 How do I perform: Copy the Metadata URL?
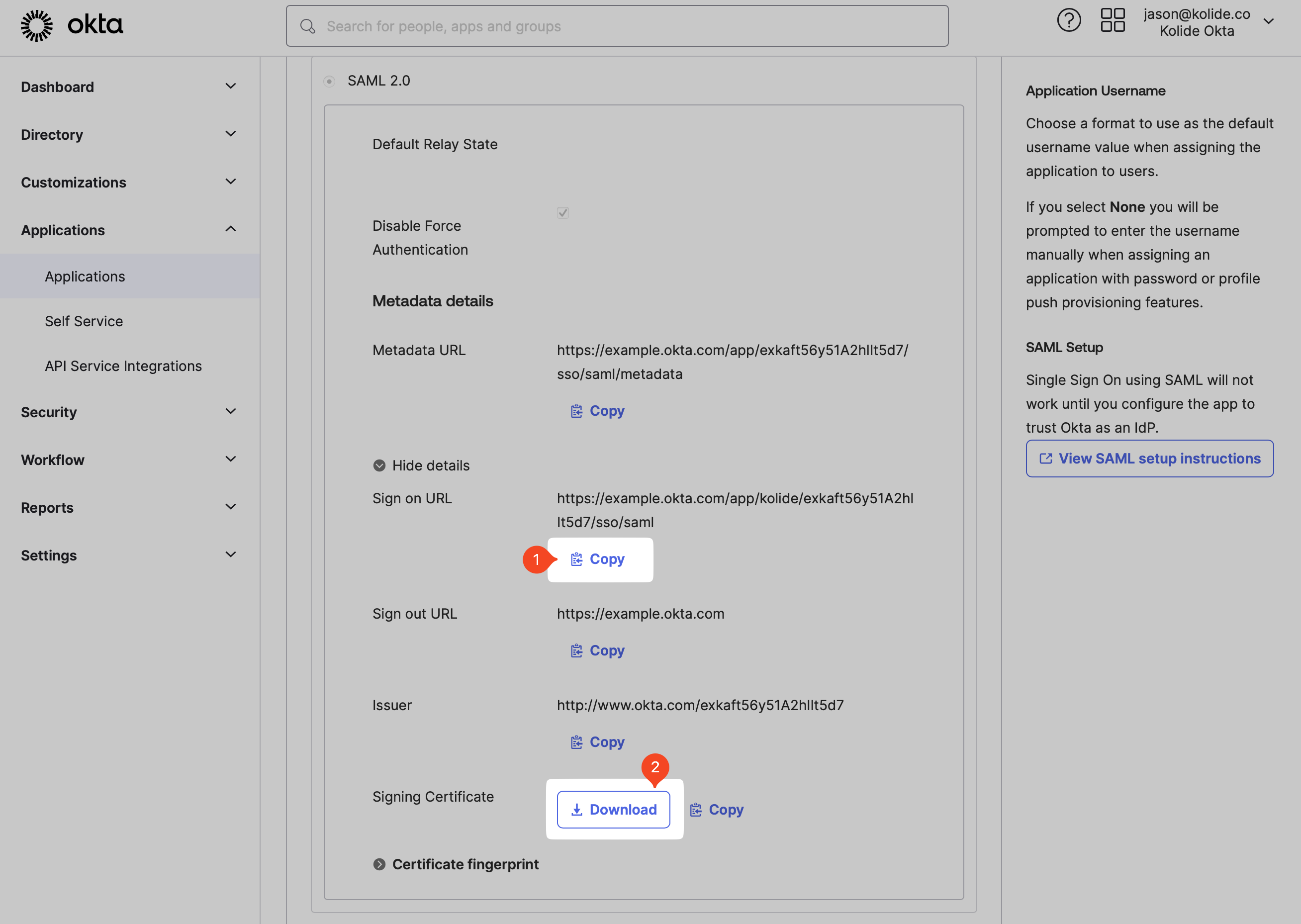pos(597,411)
